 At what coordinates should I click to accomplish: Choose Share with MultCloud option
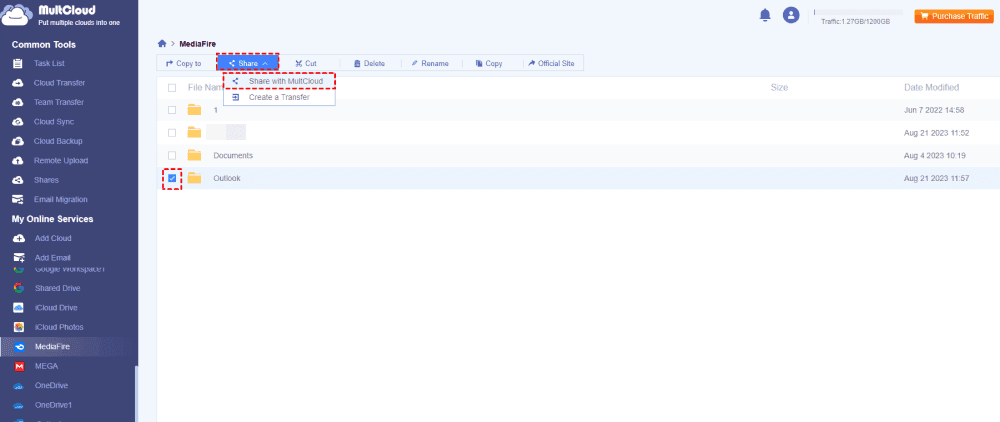click(x=279, y=82)
